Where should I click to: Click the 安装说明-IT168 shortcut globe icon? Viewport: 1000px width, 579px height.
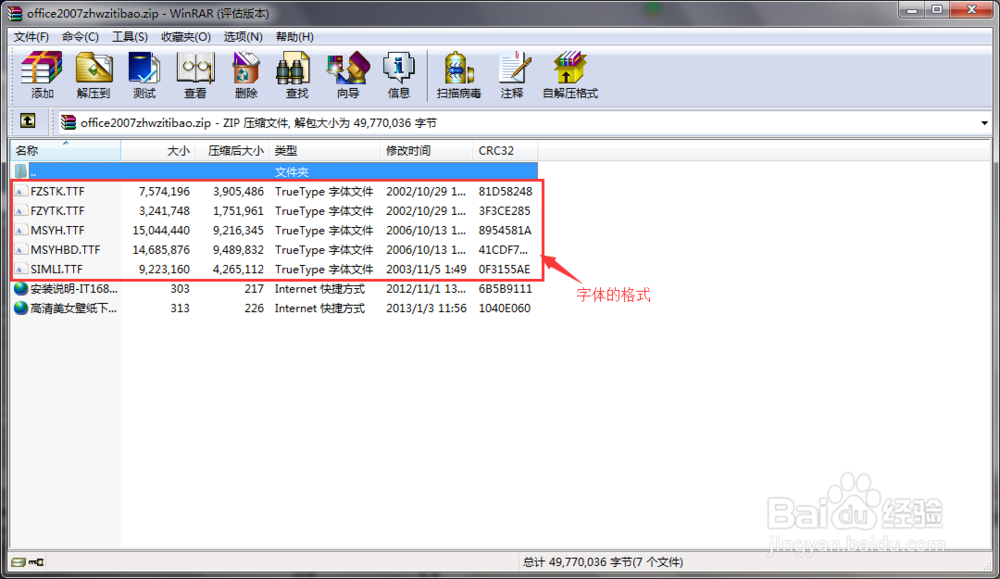tap(21, 289)
